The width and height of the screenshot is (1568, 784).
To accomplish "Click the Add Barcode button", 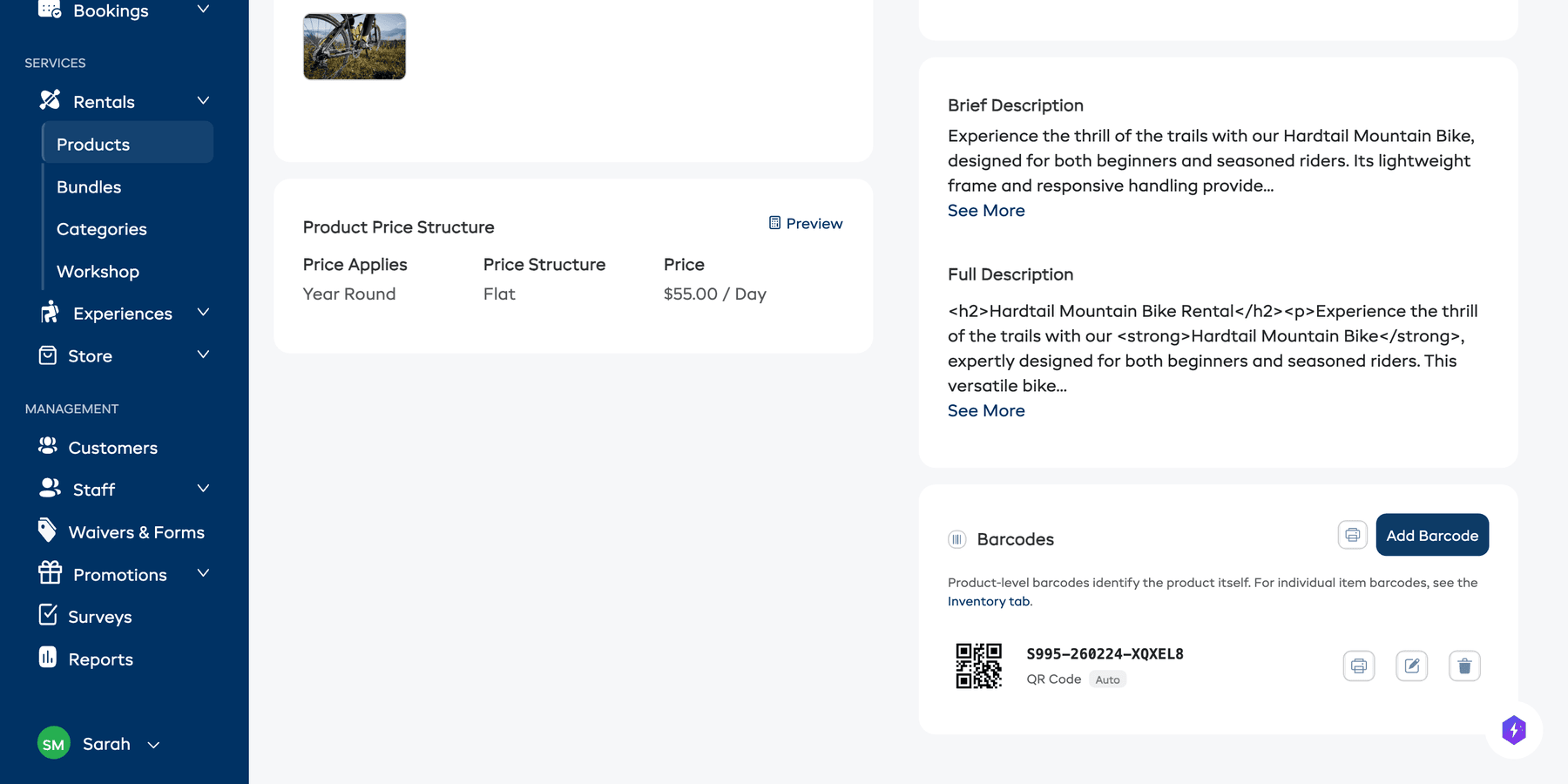I will coord(1431,535).
